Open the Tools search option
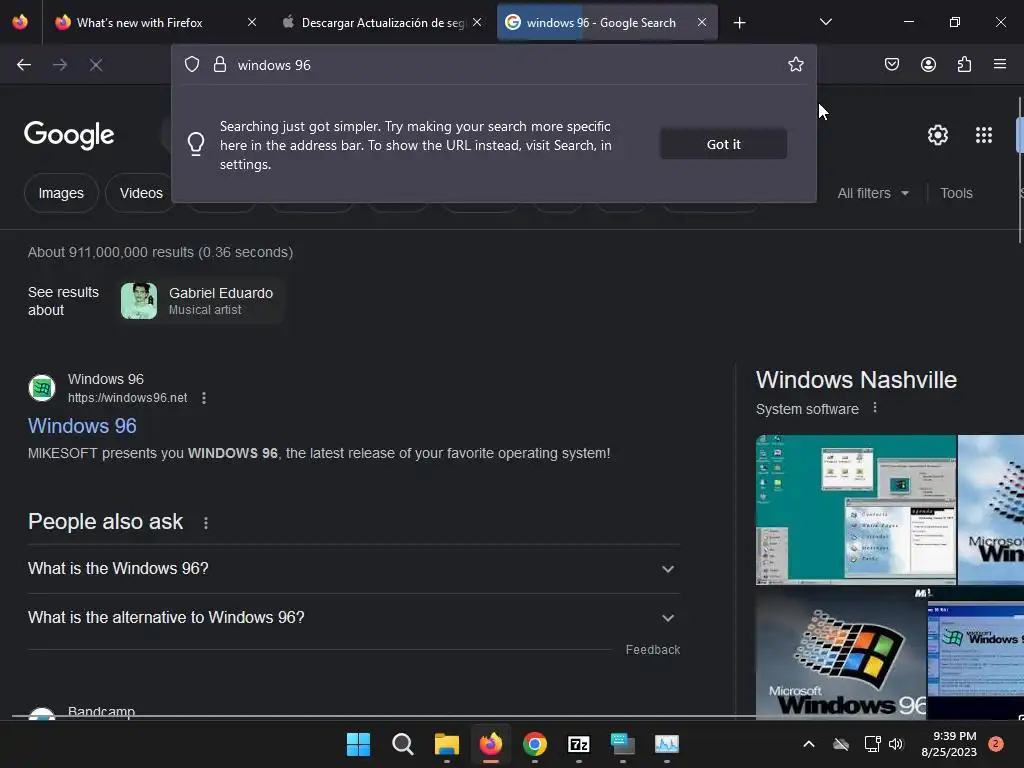This screenshot has width=1024, height=768. point(956,193)
